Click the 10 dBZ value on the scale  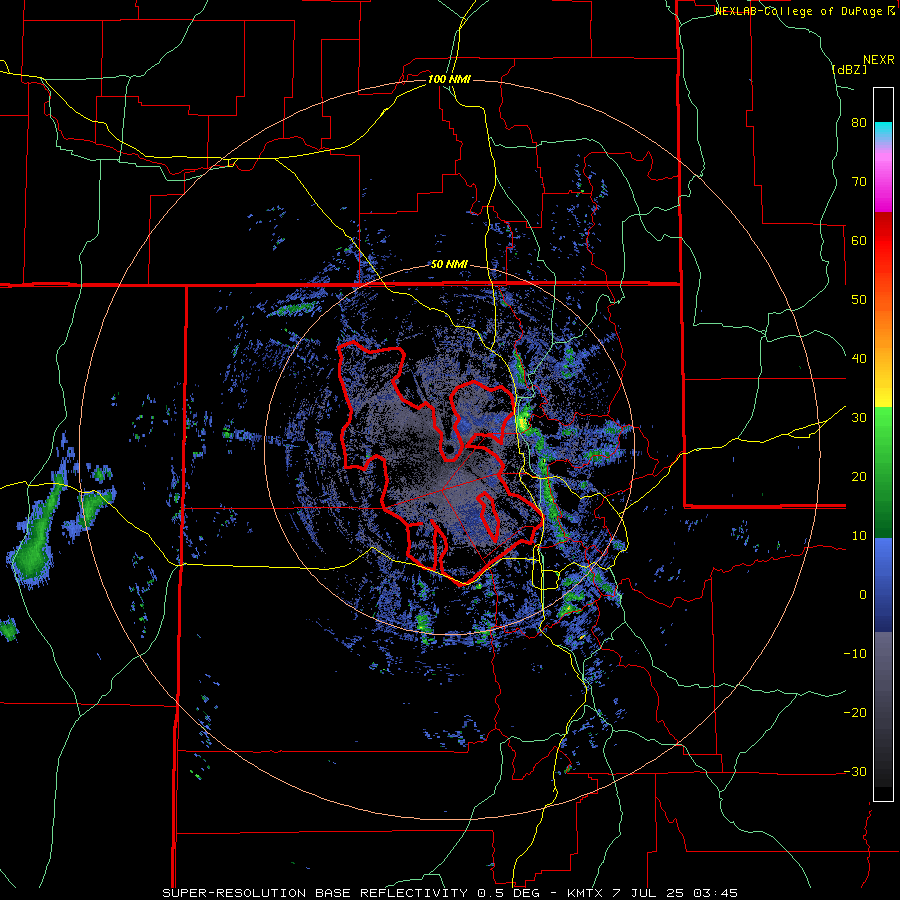pos(859,536)
